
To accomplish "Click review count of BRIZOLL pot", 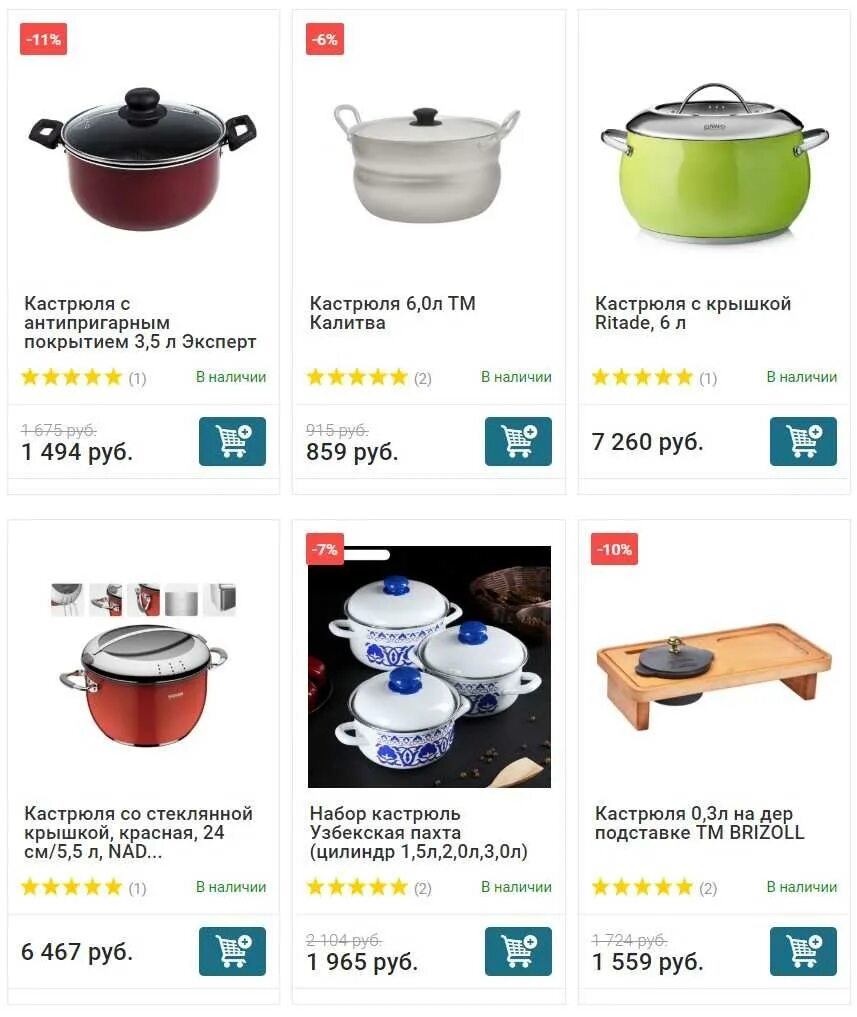I will pos(708,888).
